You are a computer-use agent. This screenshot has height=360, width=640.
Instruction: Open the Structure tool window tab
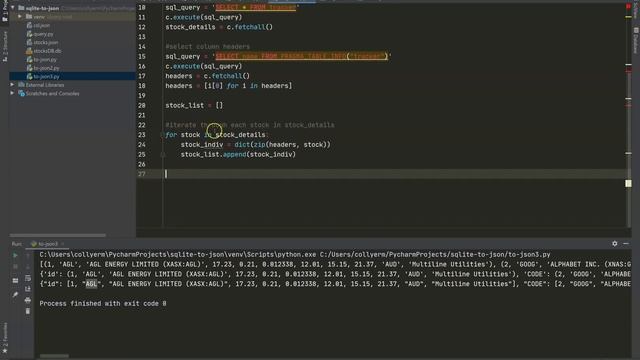(4, 46)
